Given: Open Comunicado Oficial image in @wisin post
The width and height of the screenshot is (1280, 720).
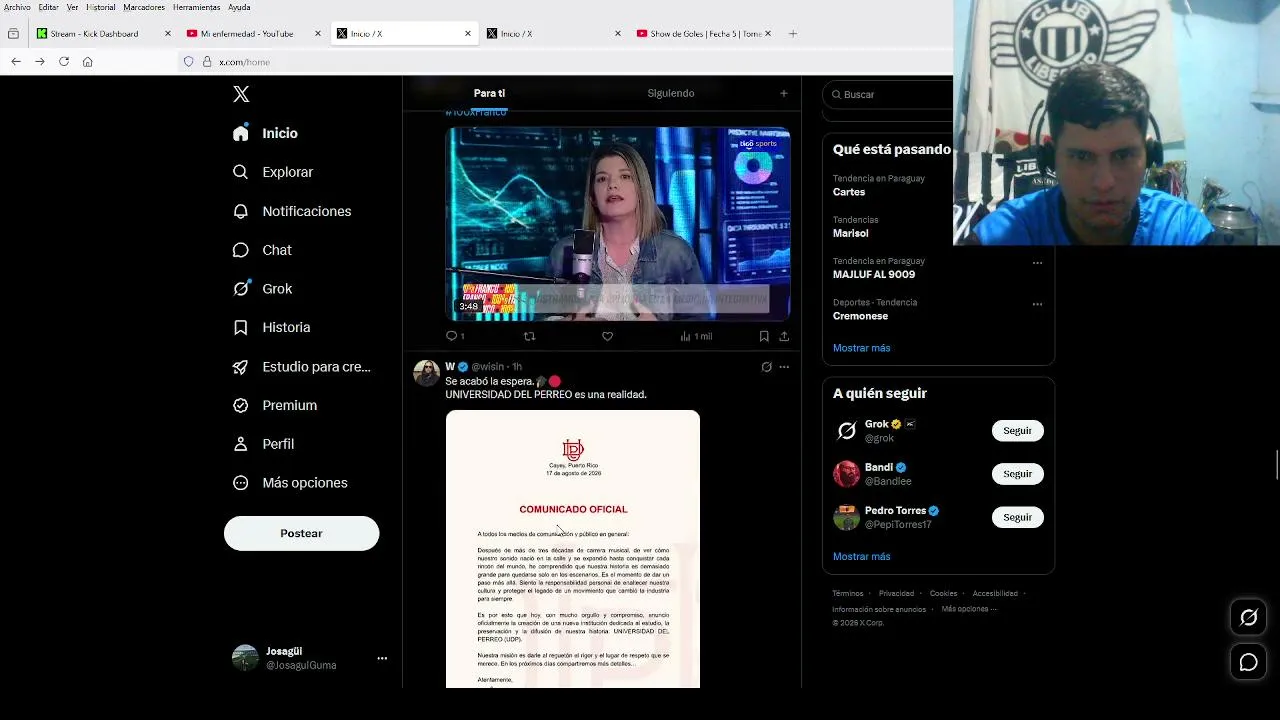Looking at the screenshot, I should pyautogui.click(x=573, y=549).
